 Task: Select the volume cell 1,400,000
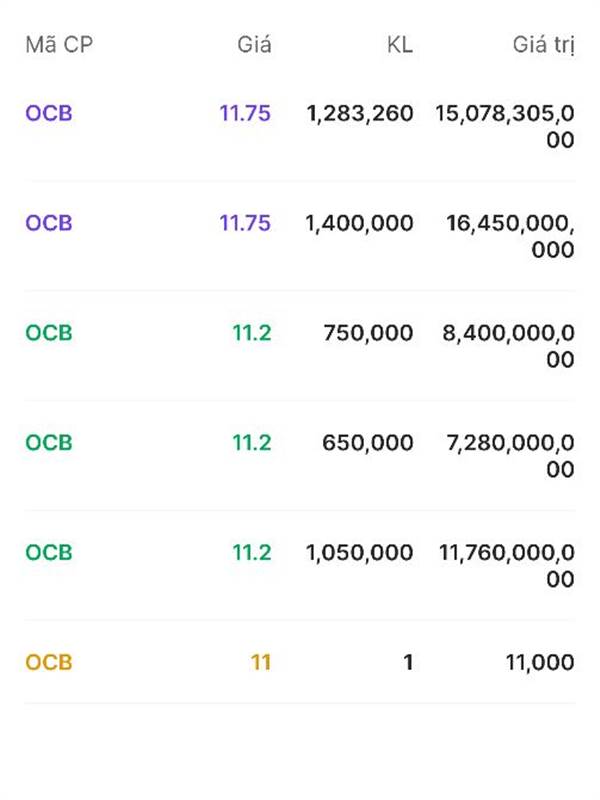pyautogui.click(x=359, y=223)
